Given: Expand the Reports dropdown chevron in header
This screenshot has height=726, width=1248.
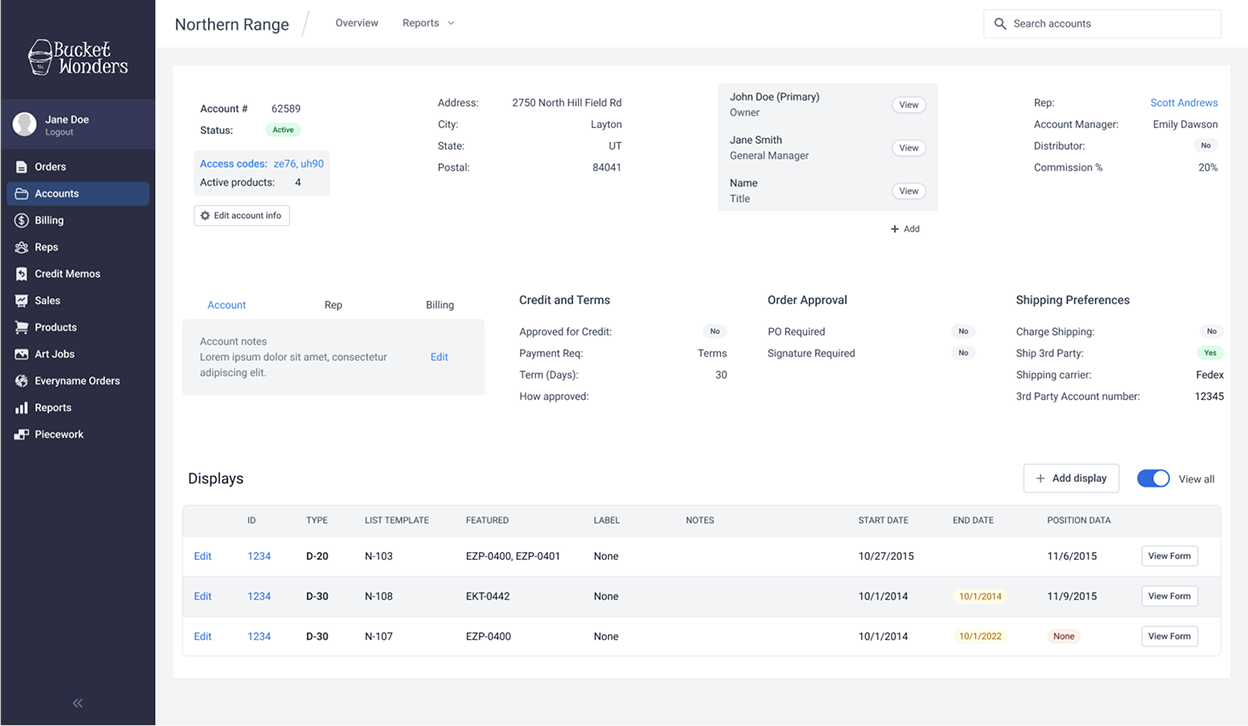Looking at the screenshot, I should 451,23.
